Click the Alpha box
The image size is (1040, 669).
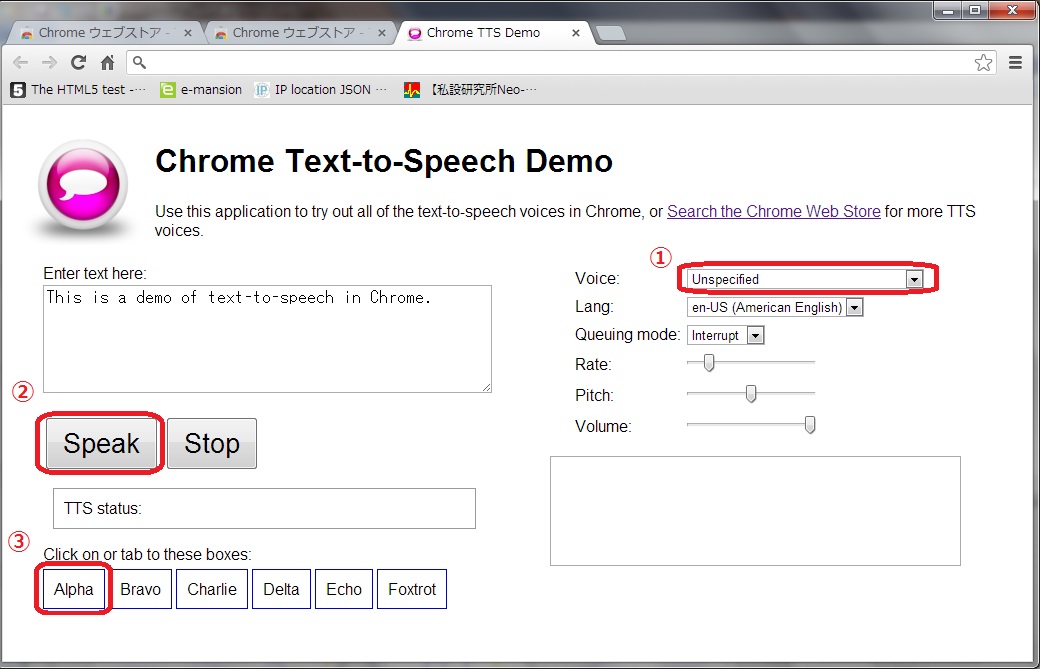tap(74, 589)
